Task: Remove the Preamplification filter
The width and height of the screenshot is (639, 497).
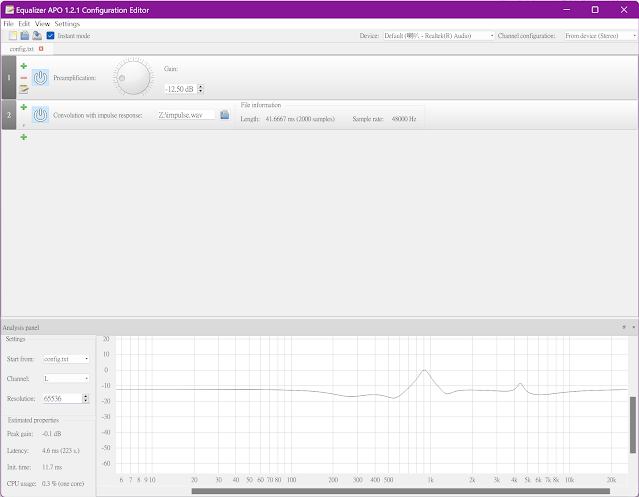Action: click(24, 78)
